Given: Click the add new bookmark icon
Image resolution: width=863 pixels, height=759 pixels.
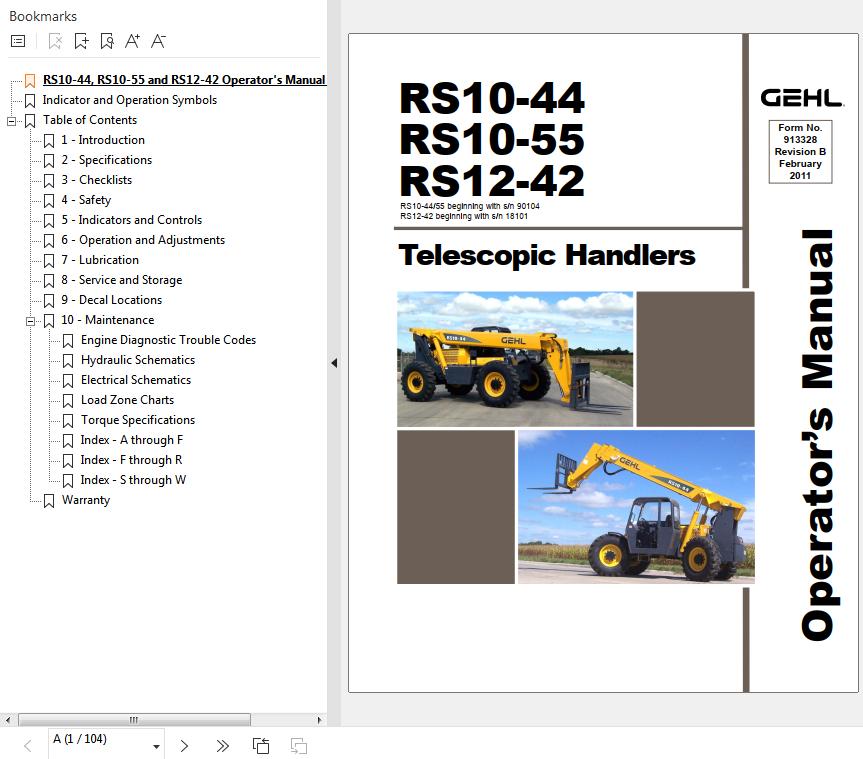Looking at the screenshot, I should pyautogui.click(x=81, y=41).
